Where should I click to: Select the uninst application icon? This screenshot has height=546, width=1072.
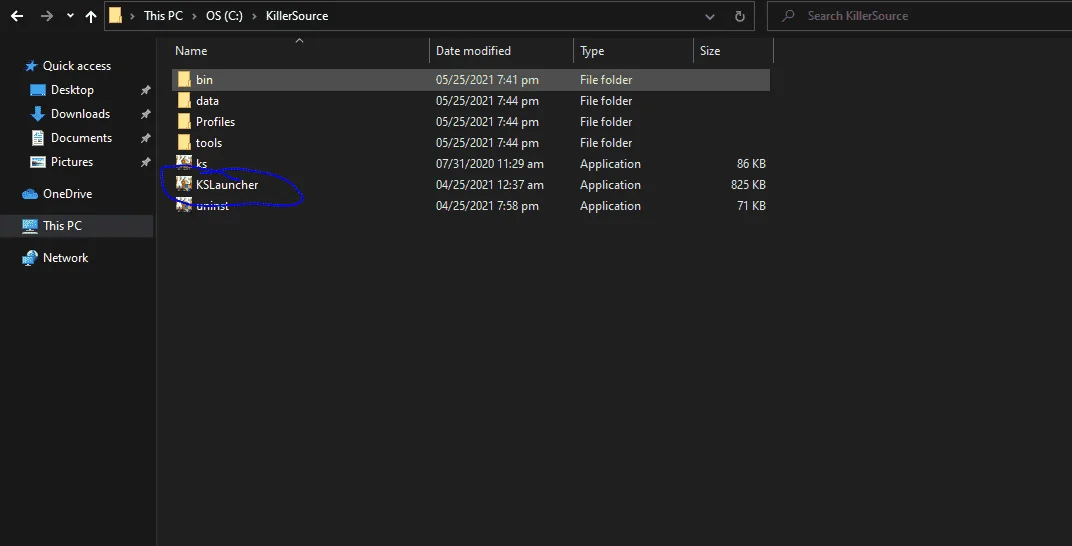pos(184,205)
